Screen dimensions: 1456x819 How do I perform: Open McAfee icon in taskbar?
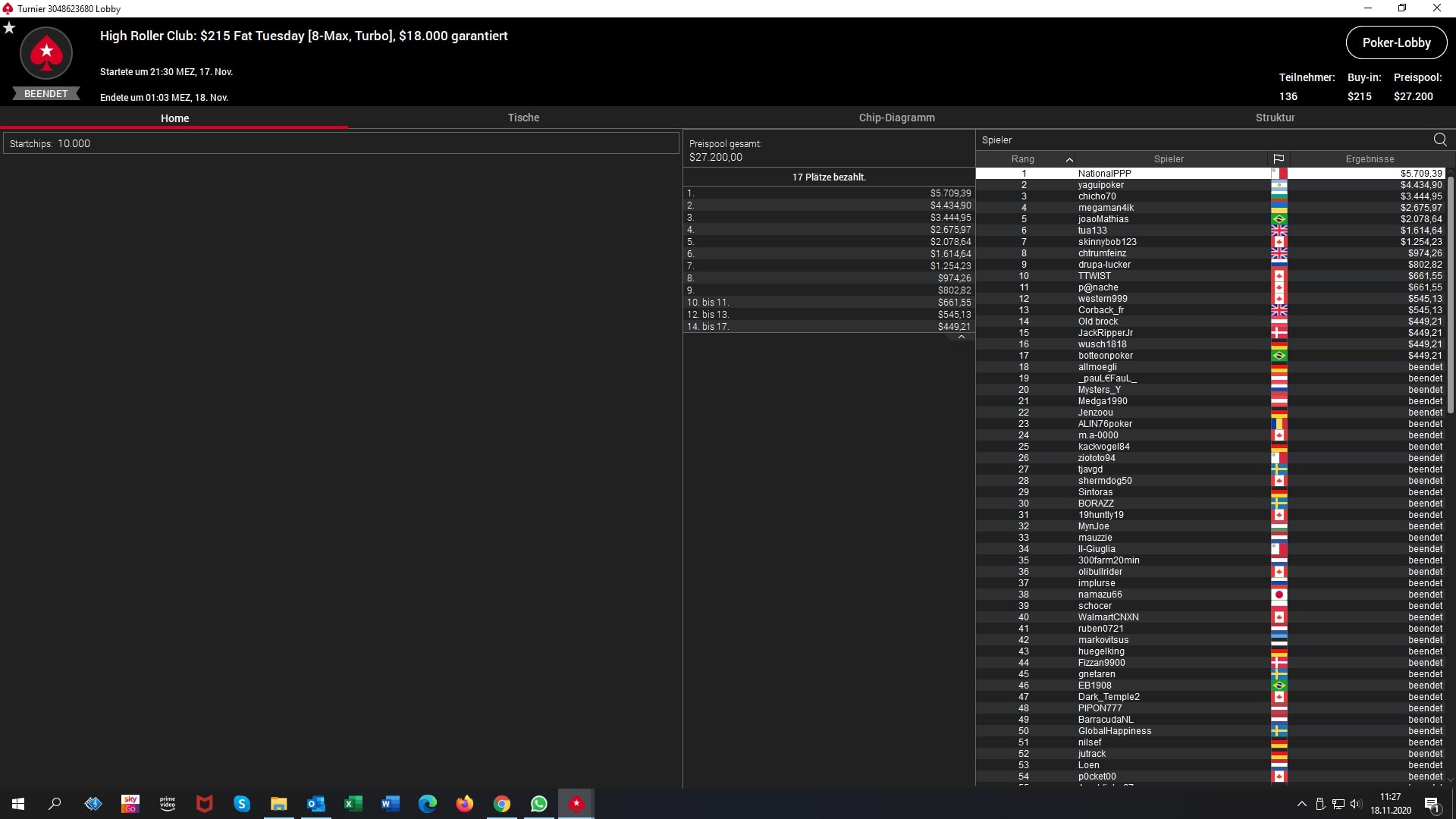point(205,804)
